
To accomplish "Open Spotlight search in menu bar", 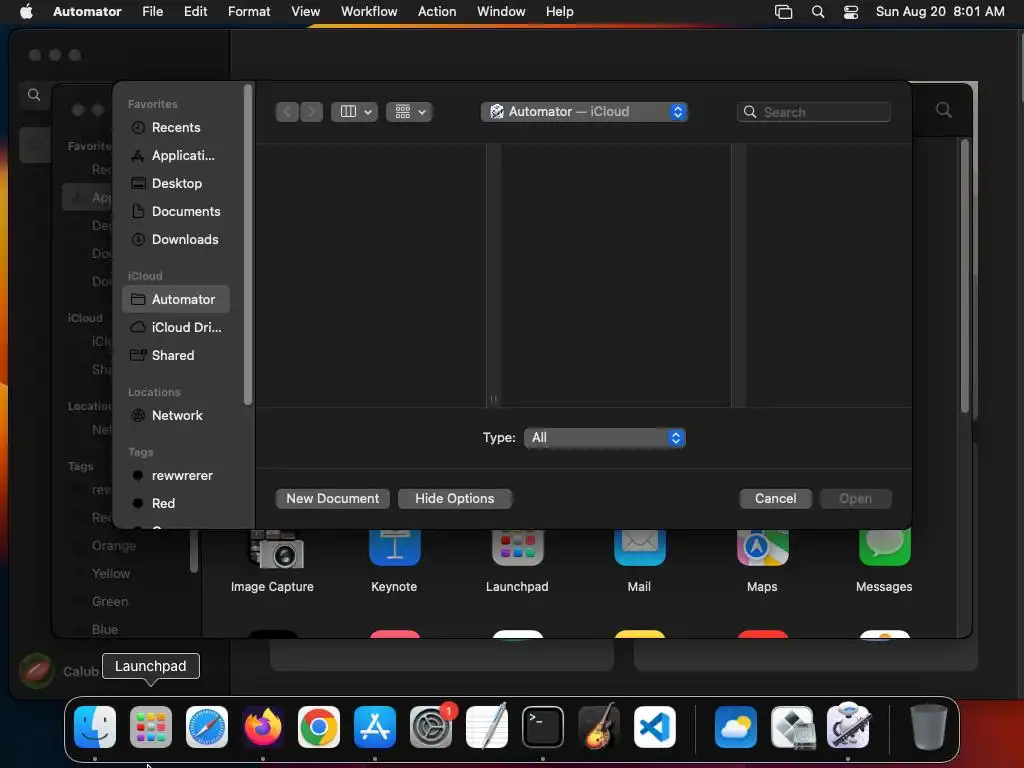I will (x=818, y=12).
